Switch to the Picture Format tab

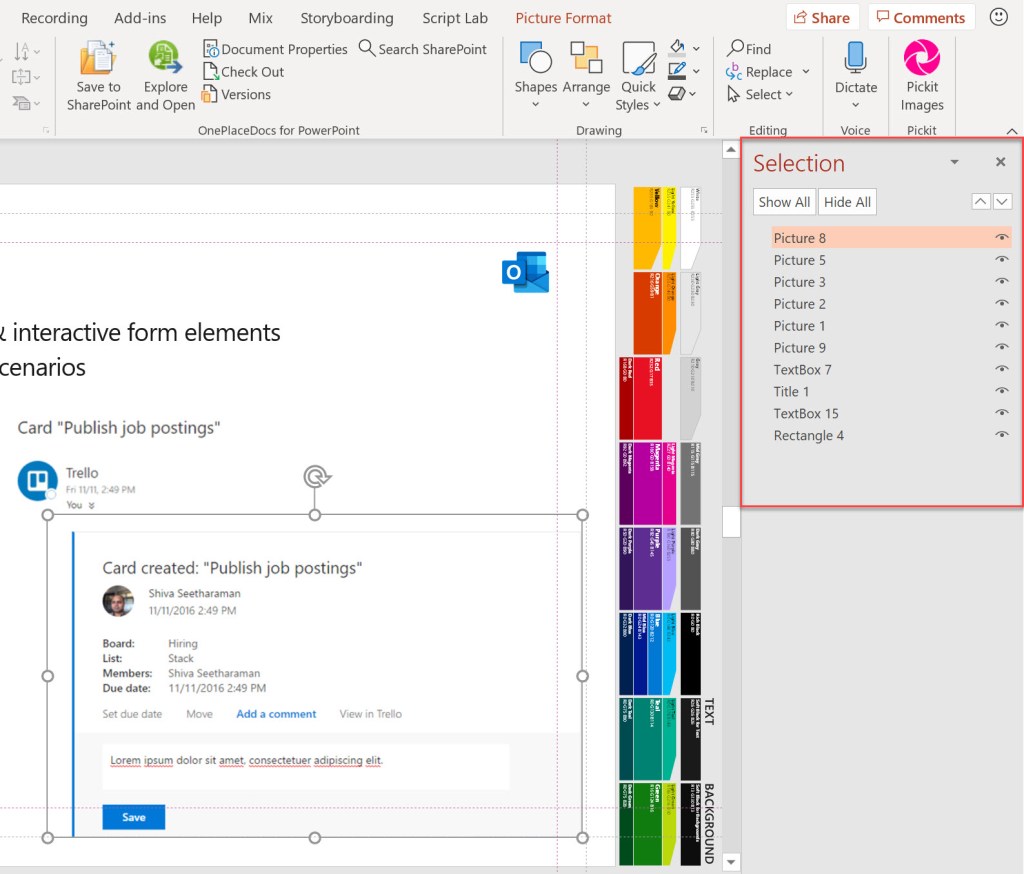[x=563, y=17]
